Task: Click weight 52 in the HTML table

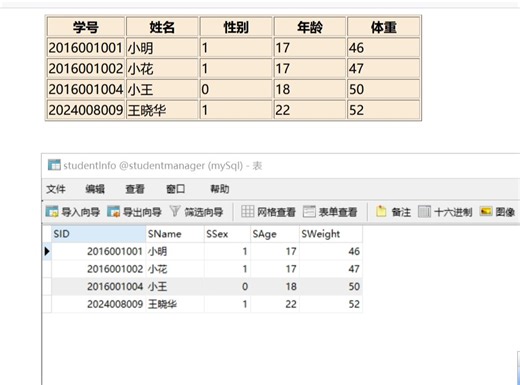Action: (384, 110)
